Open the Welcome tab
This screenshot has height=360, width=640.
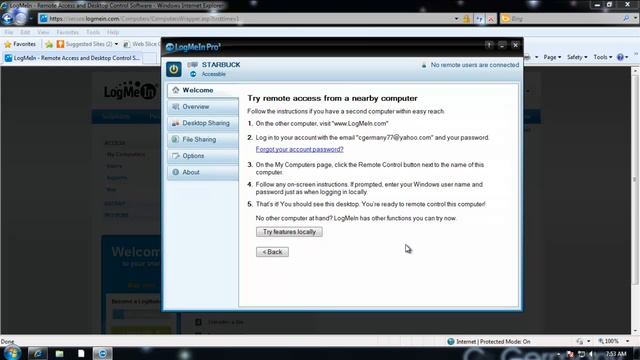click(203, 90)
